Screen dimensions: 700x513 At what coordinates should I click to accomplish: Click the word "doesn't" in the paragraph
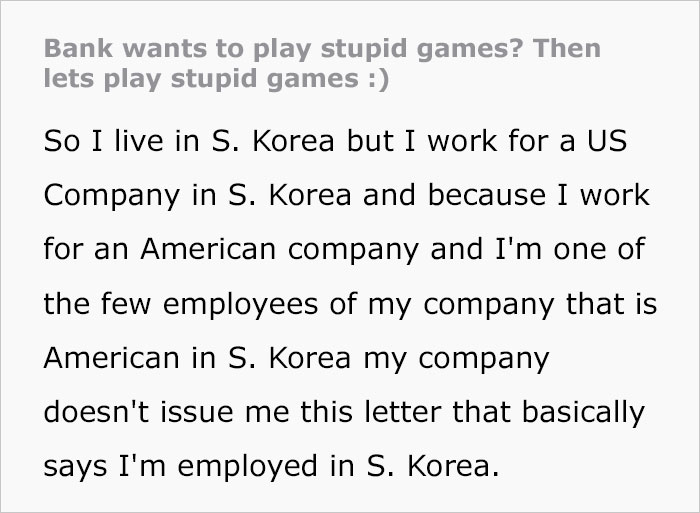coord(91,409)
